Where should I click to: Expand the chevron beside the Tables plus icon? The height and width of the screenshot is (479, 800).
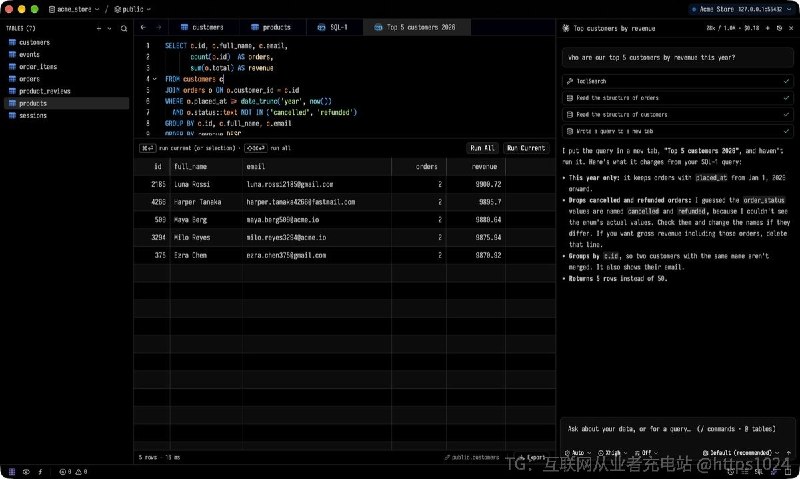[x=109, y=29]
